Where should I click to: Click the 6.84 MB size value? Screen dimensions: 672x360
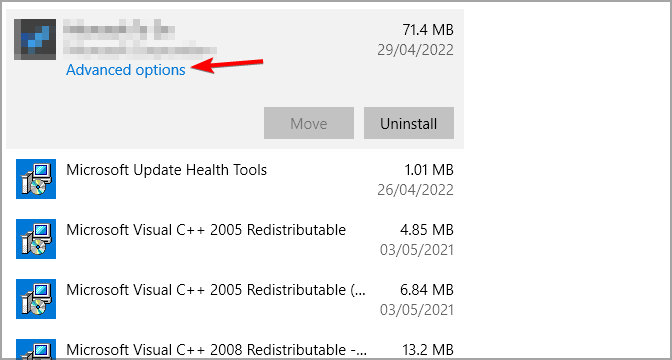[427, 290]
